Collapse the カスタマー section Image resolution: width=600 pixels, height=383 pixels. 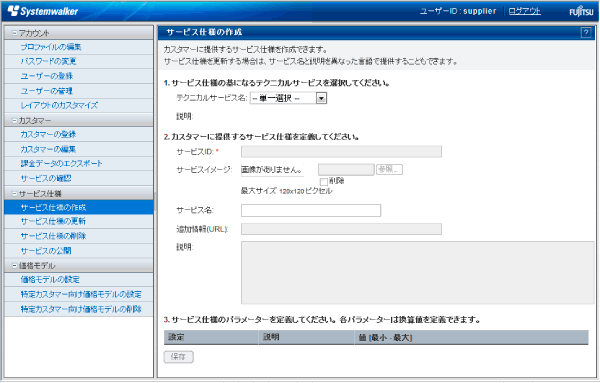coord(14,121)
